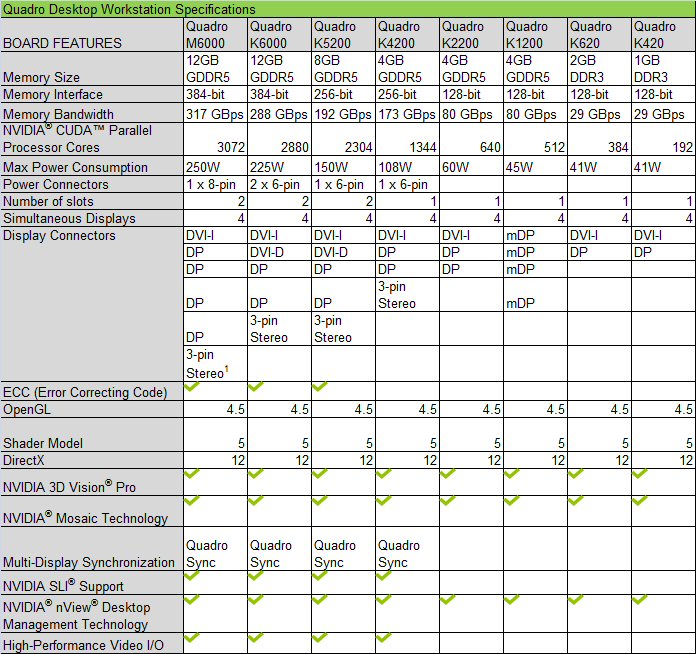Select the '173 GBps' bandwidth cell
The height and width of the screenshot is (654, 696).
point(406,115)
